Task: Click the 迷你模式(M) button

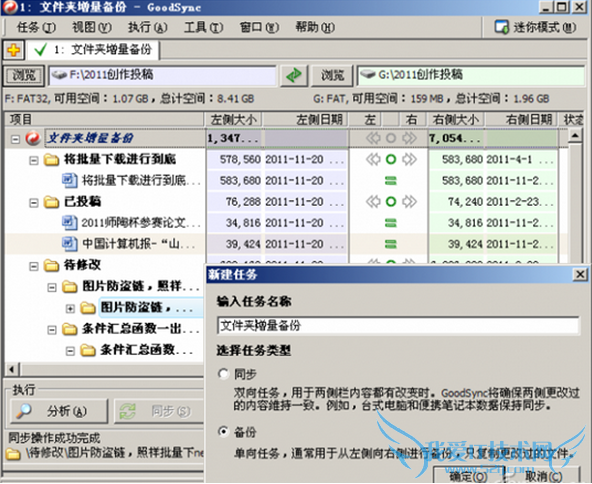Action: 535,27
